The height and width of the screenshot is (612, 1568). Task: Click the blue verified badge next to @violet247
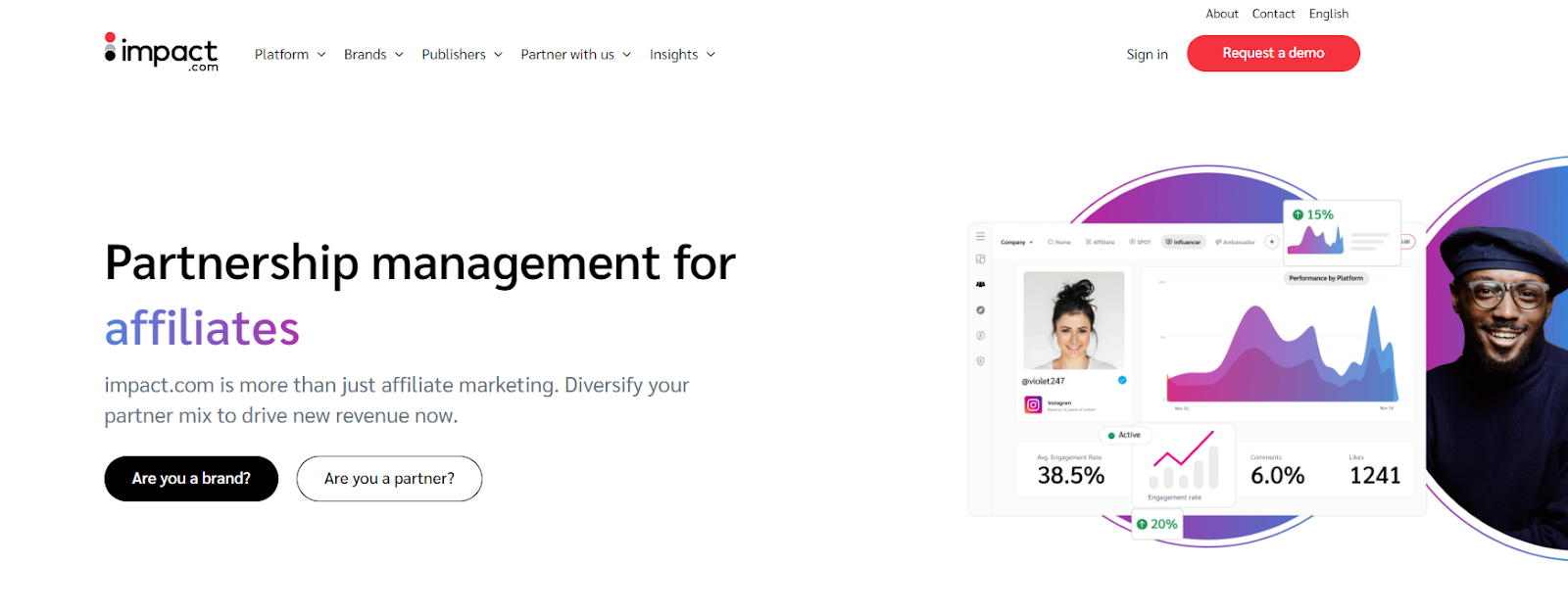coord(1122,380)
